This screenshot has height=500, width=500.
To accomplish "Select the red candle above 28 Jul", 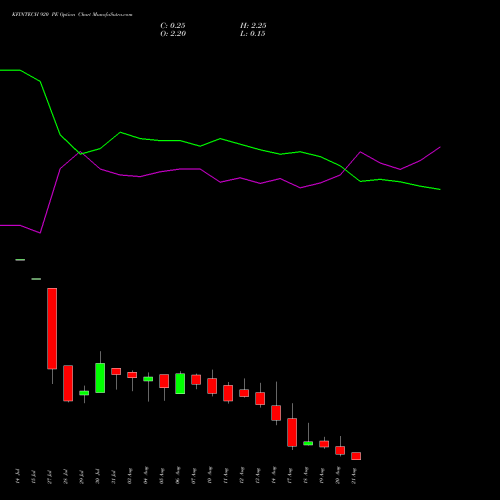I will (x=68, y=383).
